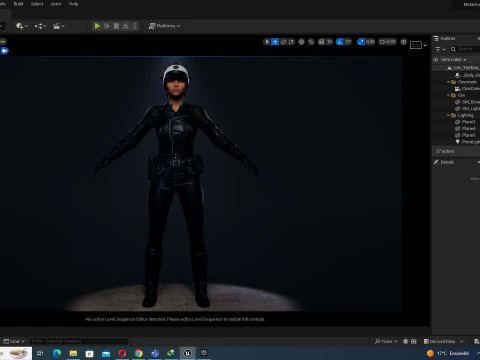The image size is (480, 360).
Task: Click the green Play button
Action: 97,26
